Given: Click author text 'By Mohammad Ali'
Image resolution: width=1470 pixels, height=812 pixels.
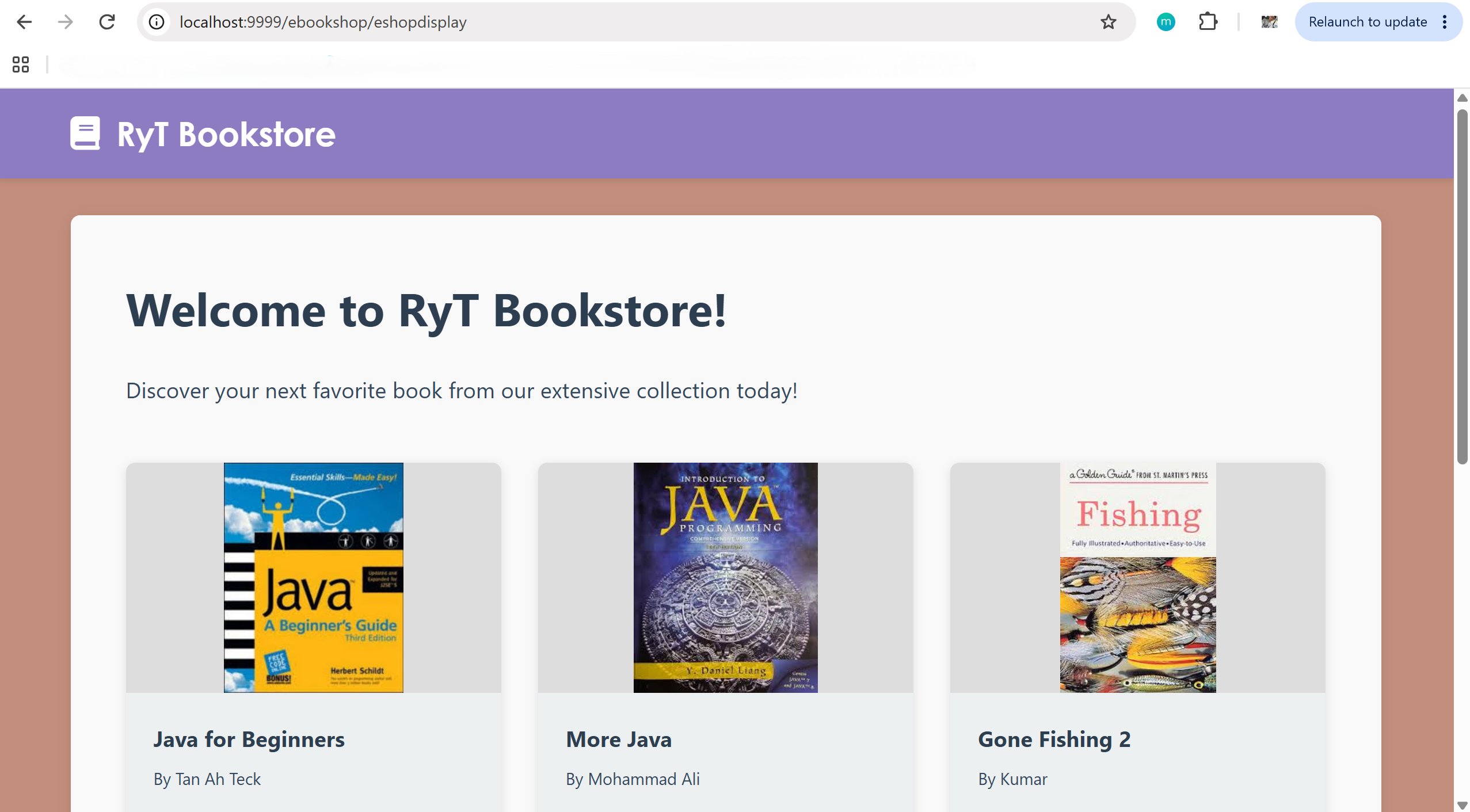Looking at the screenshot, I should (633, 779).
